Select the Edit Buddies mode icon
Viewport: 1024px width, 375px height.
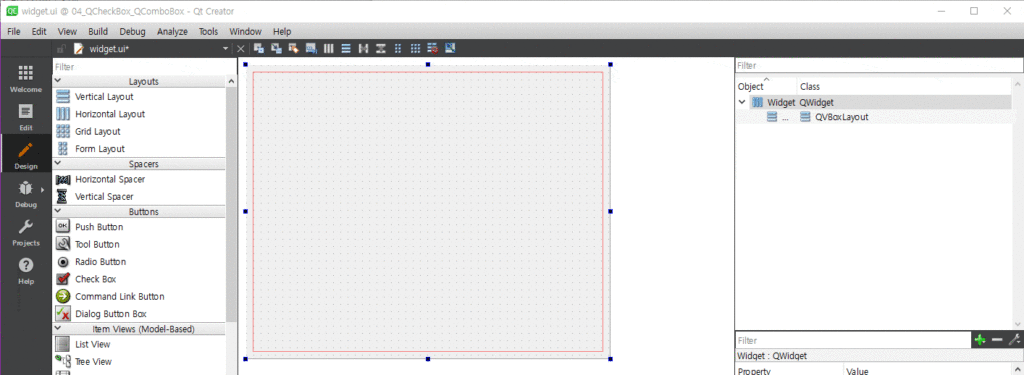click(294, 48)
